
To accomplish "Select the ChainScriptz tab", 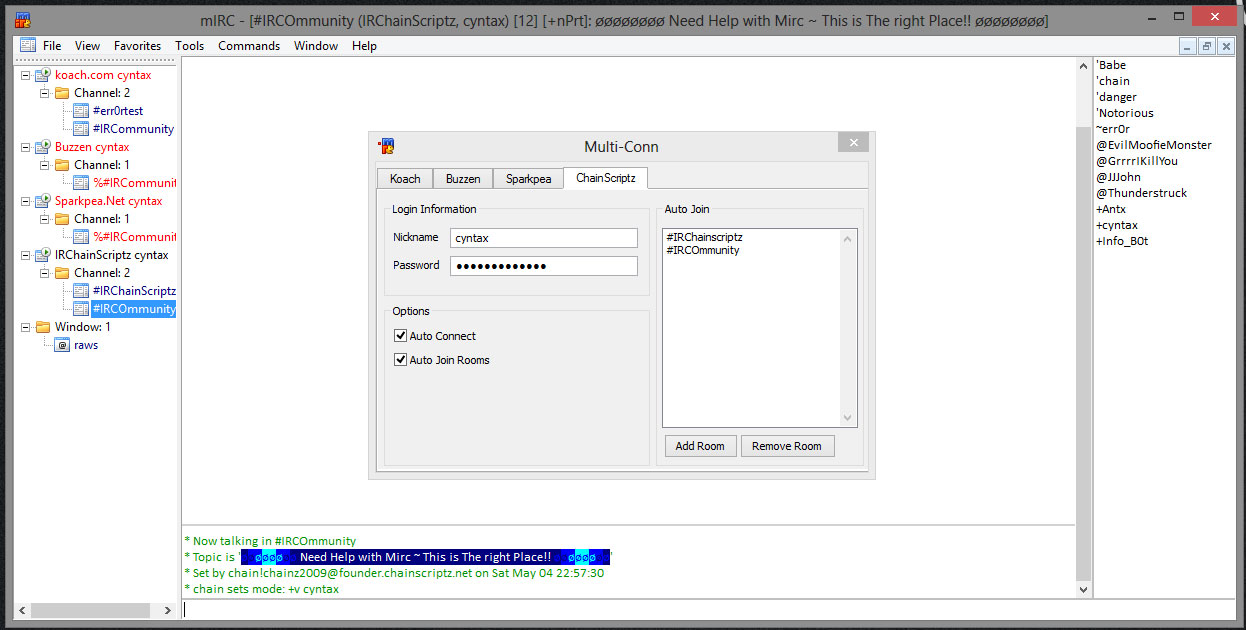I will [605, 178].
